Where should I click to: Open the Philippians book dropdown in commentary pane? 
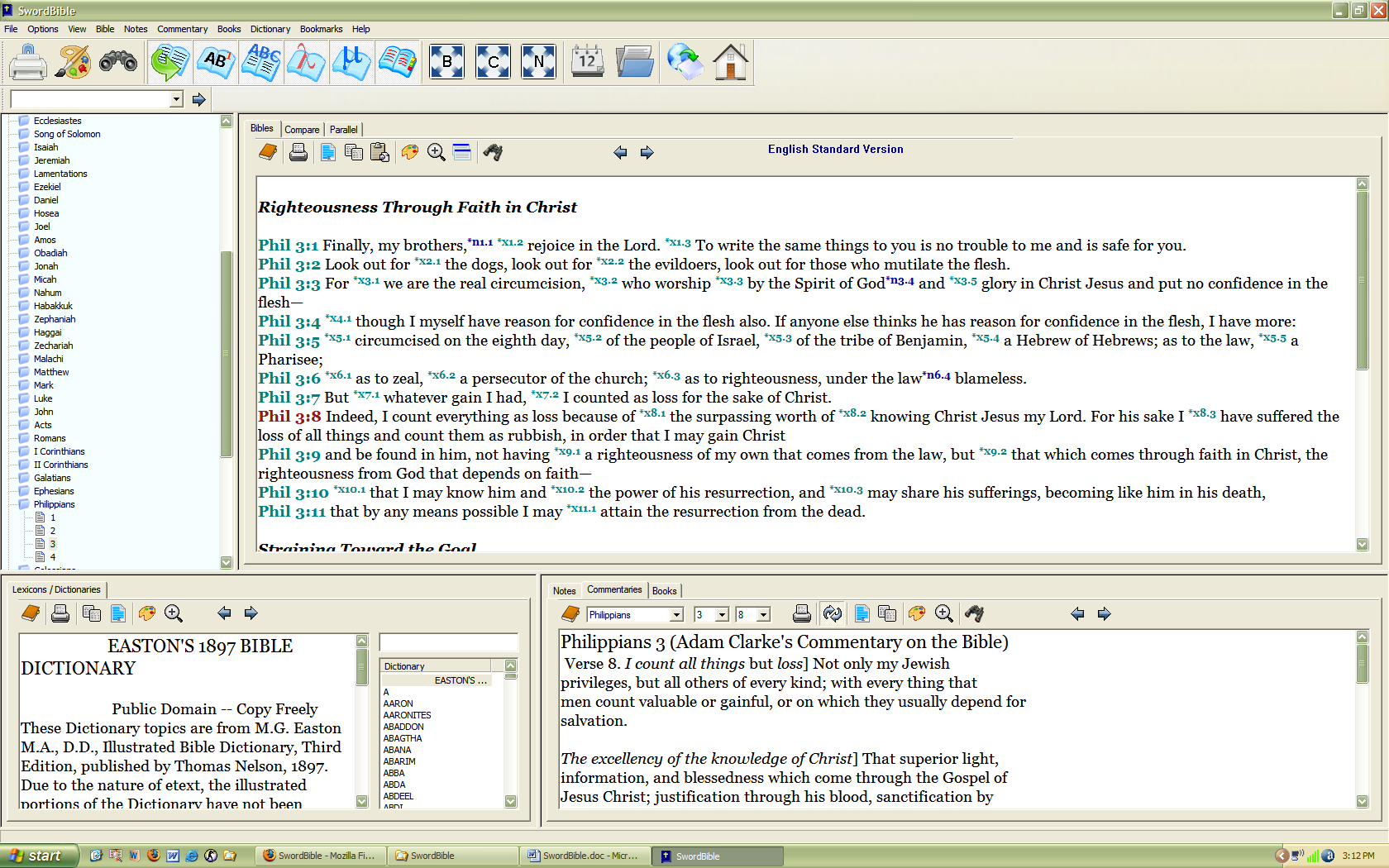pyautogui.click(x=676, y=615)
